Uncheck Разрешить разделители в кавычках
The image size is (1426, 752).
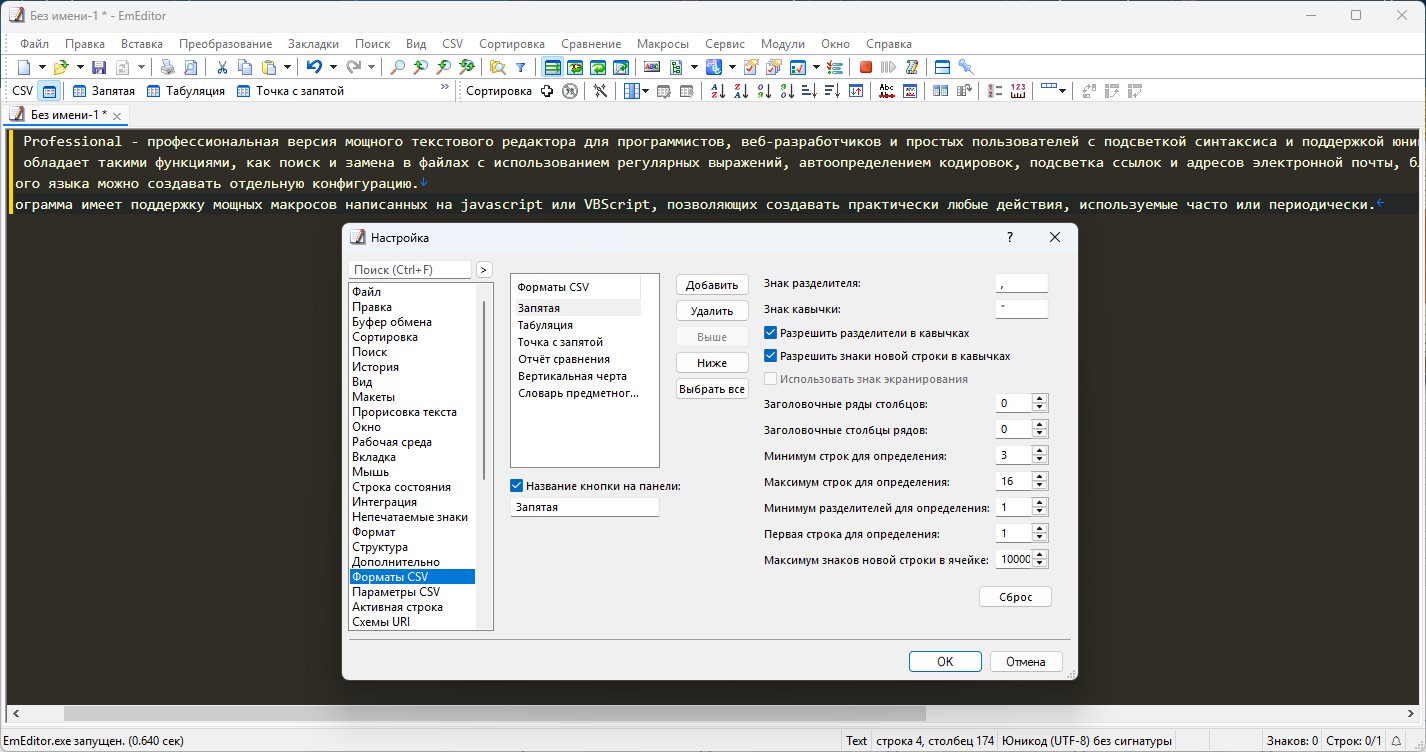click(x=770, y=333)
